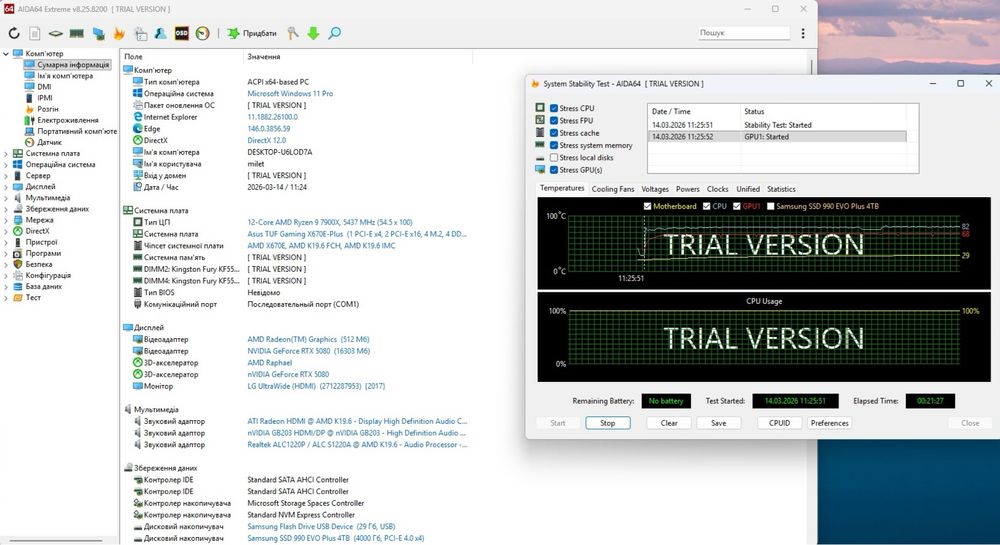Click the icon beside Stress GPU(s)
The height and width of the screenshot is (545, 1000).
(540, 170)
